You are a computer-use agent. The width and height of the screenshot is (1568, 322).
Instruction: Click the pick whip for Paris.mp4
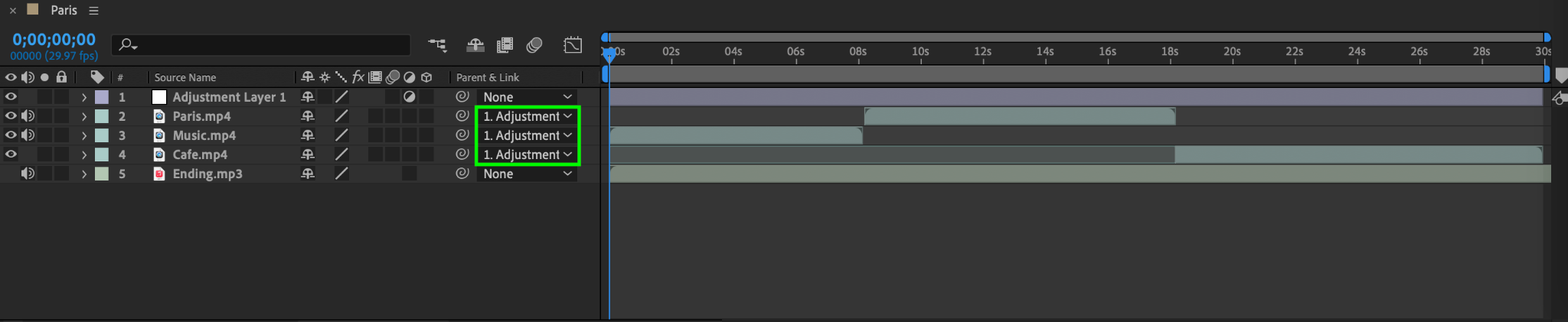tap(462, 116)
